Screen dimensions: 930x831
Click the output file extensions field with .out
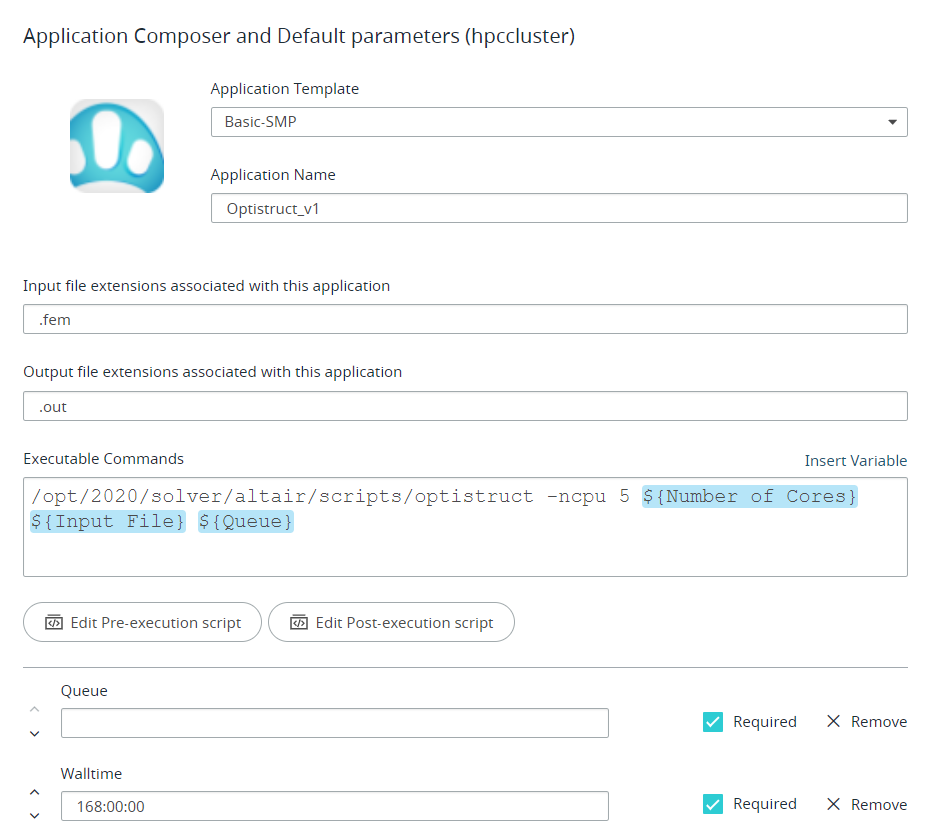pos(465,406)
